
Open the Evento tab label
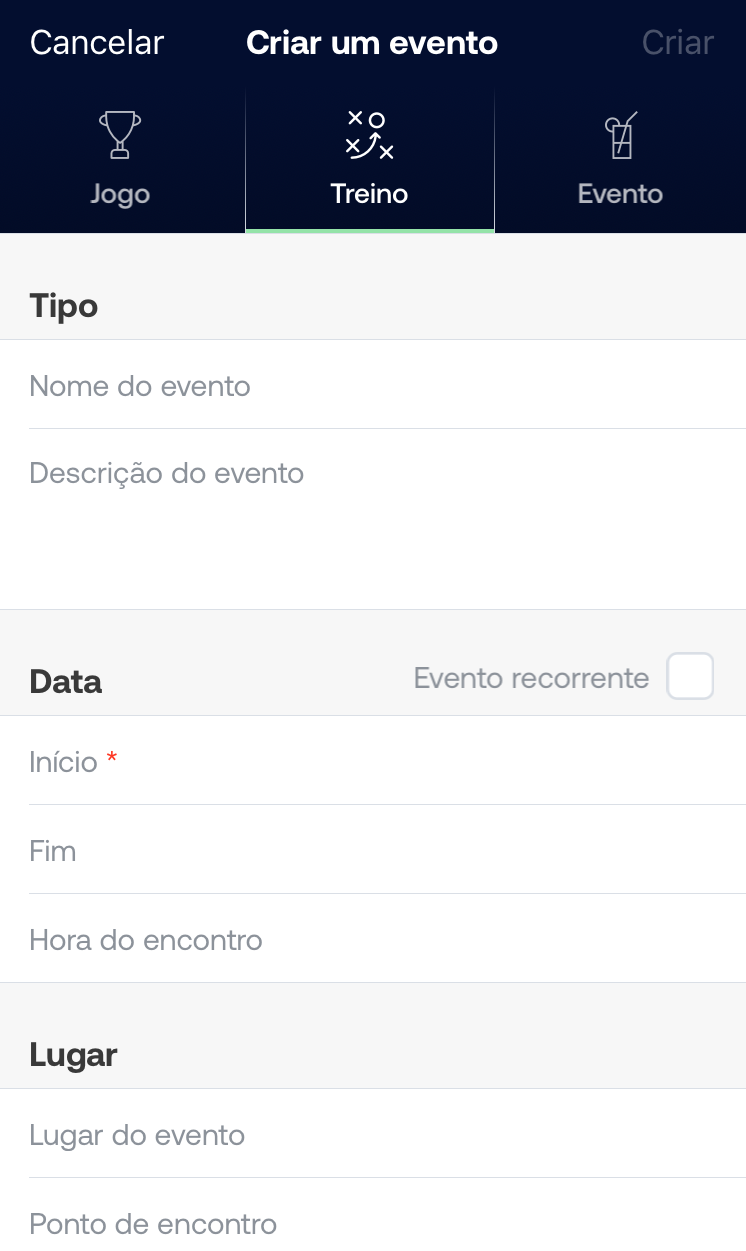[620, 194]
